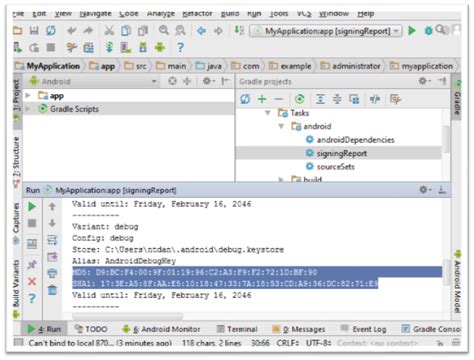
Task: Open Project panel settings gear
Action: (208, 81)
